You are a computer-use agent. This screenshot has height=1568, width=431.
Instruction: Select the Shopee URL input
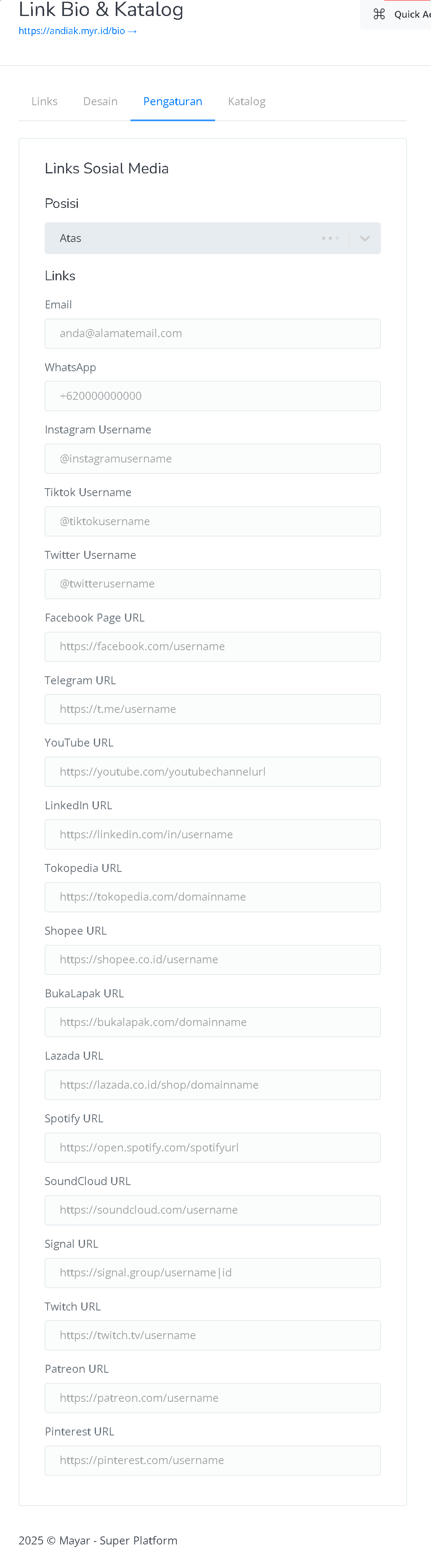click(213, 960)
